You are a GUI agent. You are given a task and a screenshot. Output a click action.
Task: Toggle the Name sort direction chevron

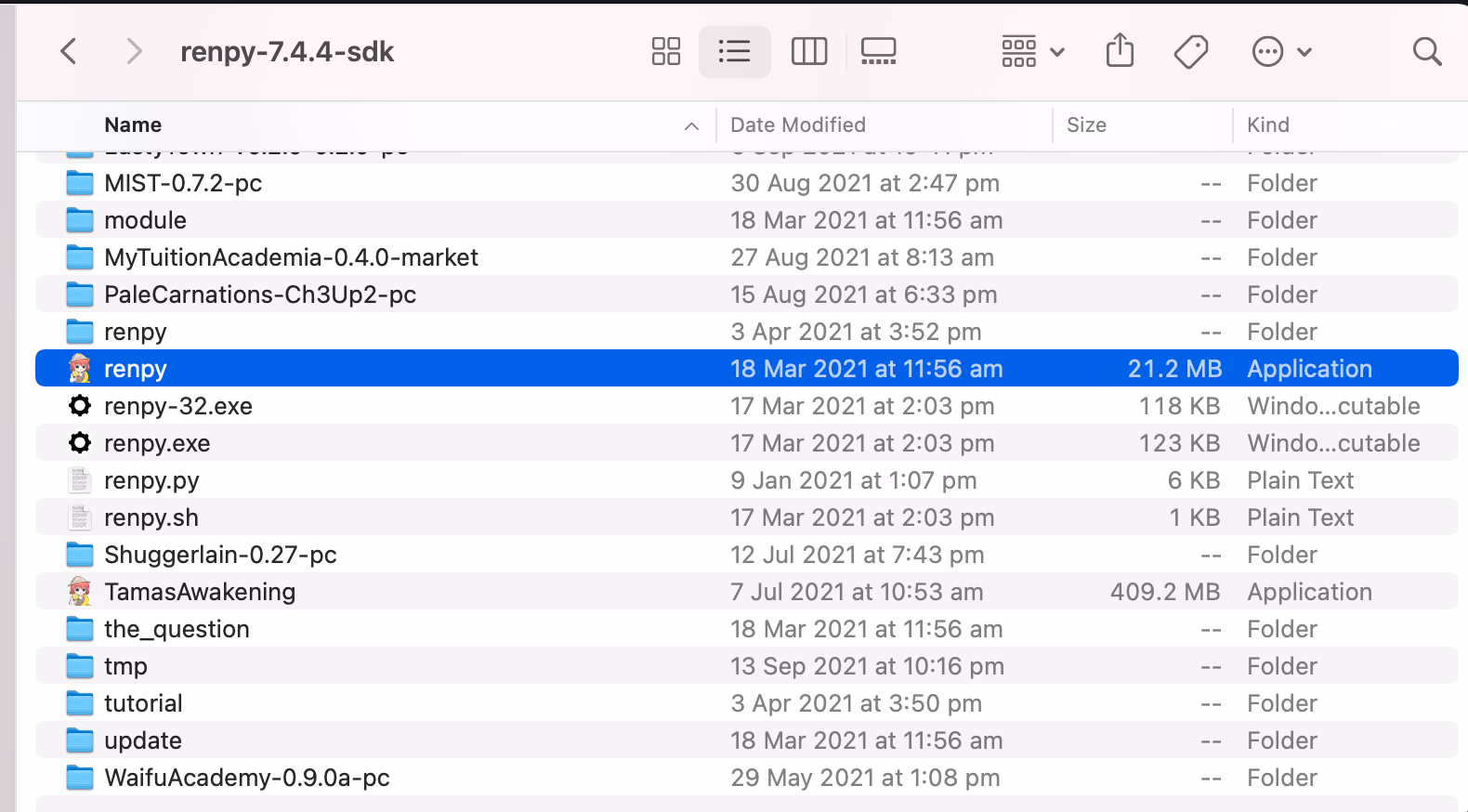click(x=691, y=126)
